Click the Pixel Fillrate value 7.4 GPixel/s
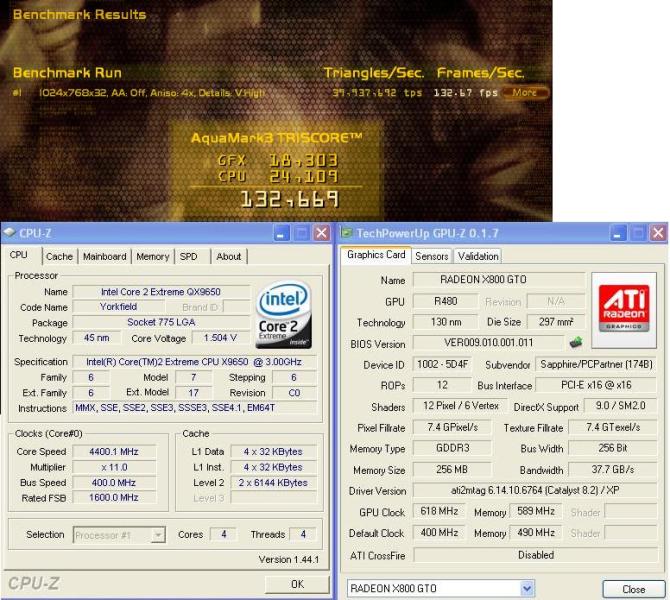 tap(452, 427)
